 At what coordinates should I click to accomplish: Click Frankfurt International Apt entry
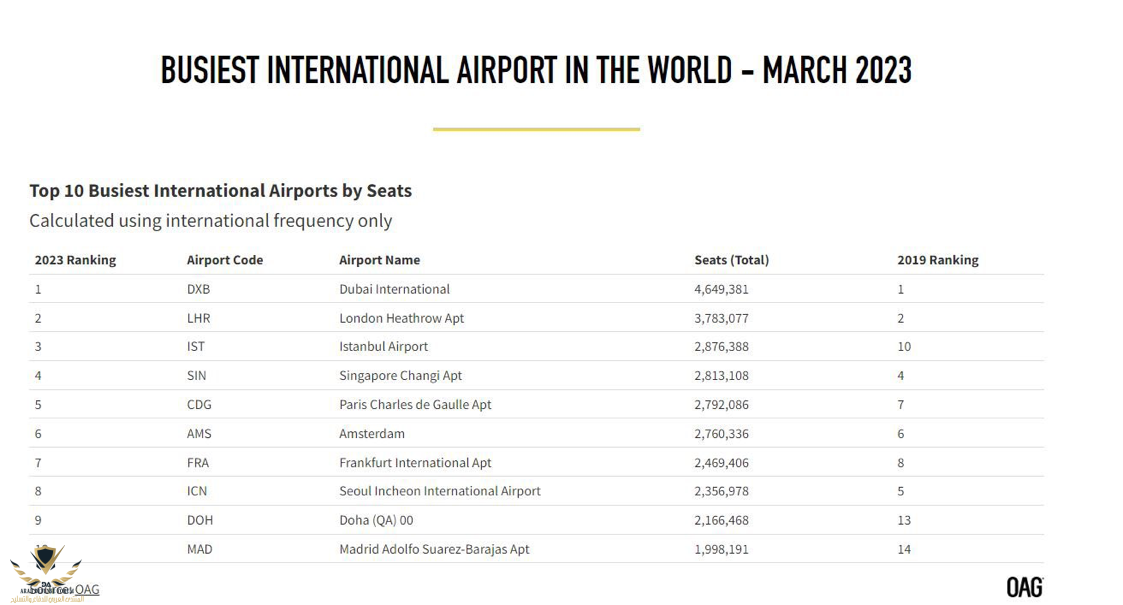[415, 463]
